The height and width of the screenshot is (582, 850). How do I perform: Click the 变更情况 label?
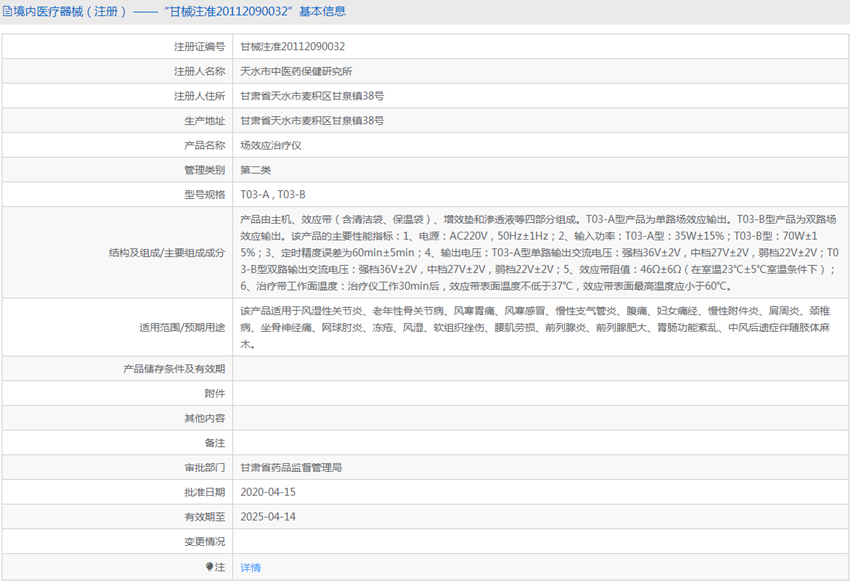point(204,542)
